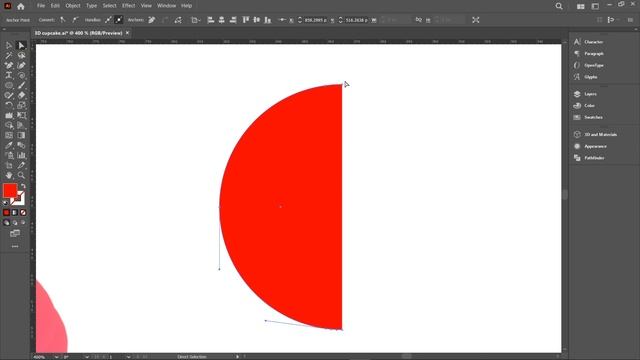This screenshot has width=640, height=360.
Task: Click Horizontal Align Left icon
Action: tap(211, 20)
